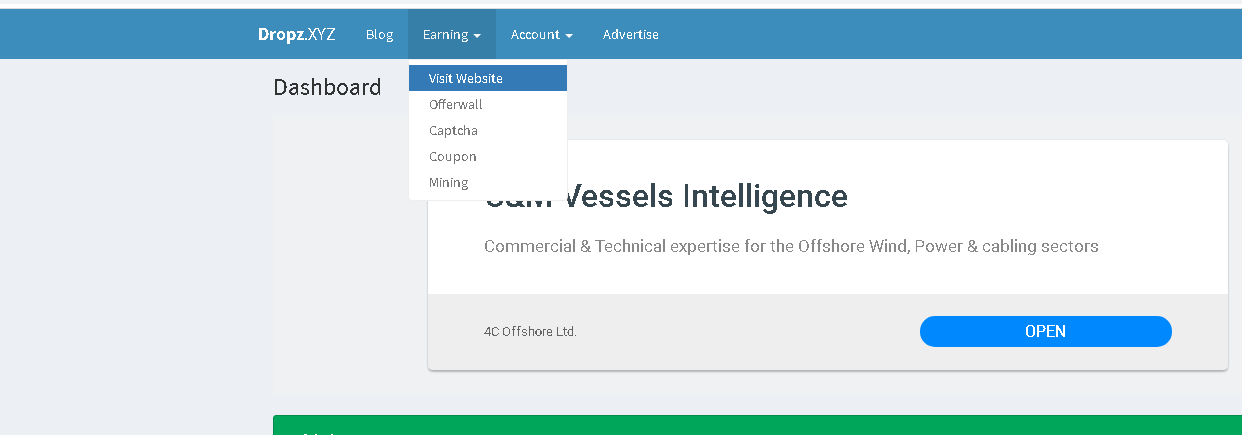Expand the Account dropdown menu
1242x435 pixels.
541,34
